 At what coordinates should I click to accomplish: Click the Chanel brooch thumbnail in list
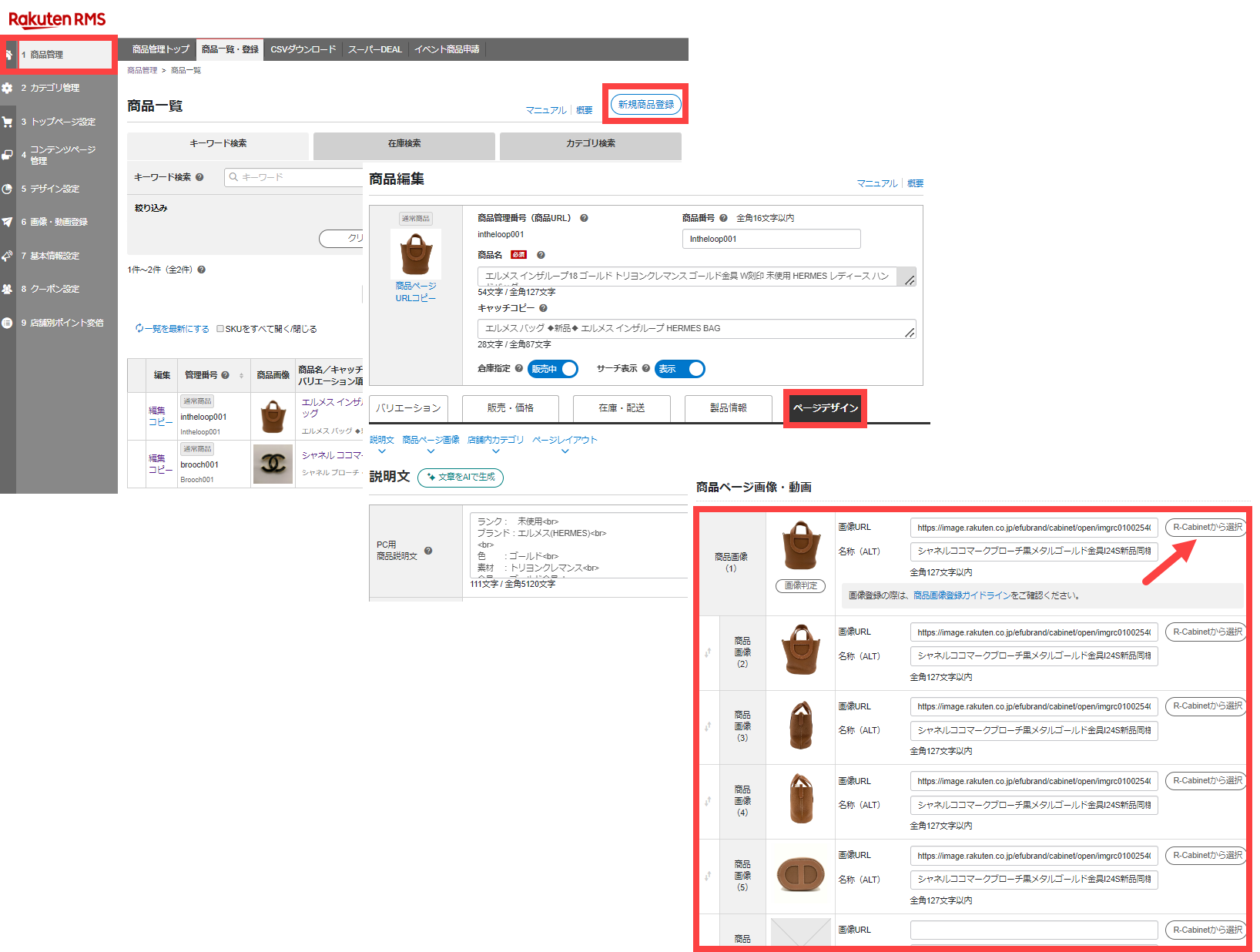[273, 464]
